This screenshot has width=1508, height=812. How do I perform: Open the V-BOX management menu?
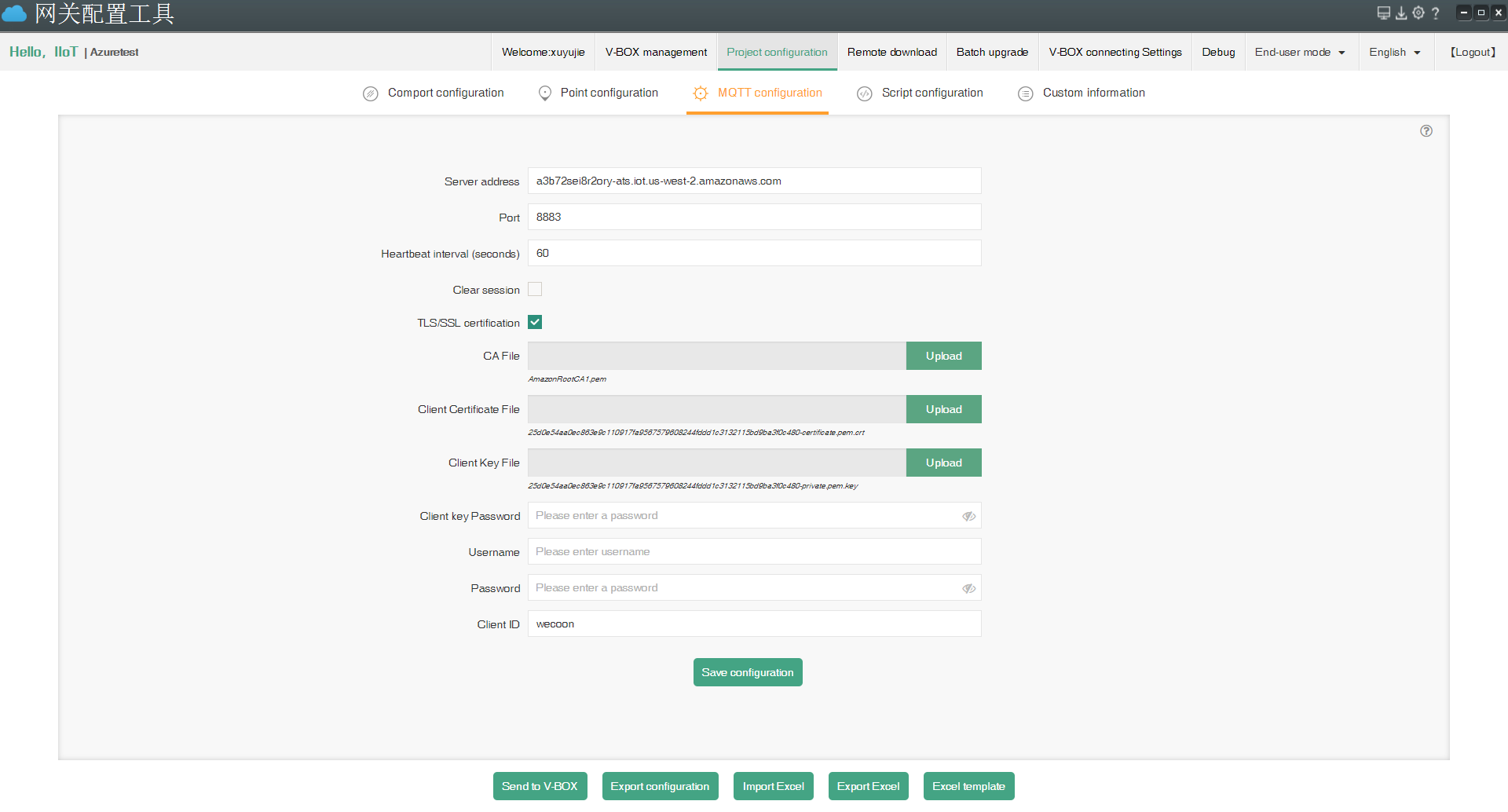pos(656,53)
